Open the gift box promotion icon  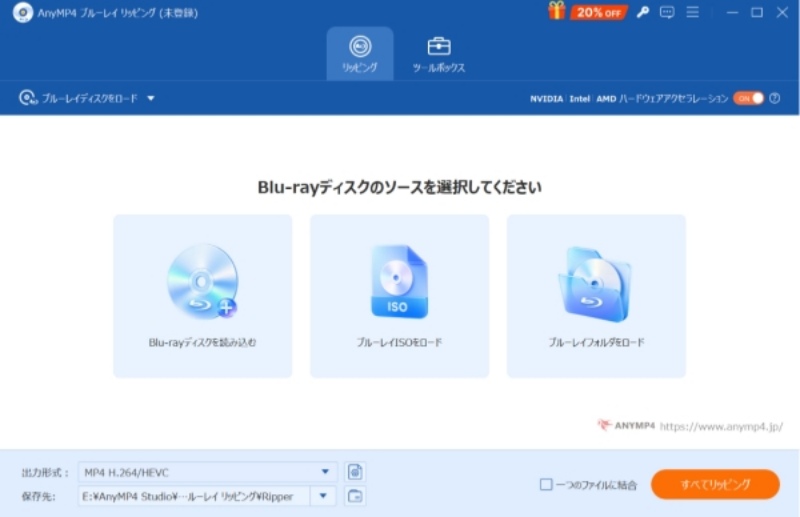tap(557, 11)
